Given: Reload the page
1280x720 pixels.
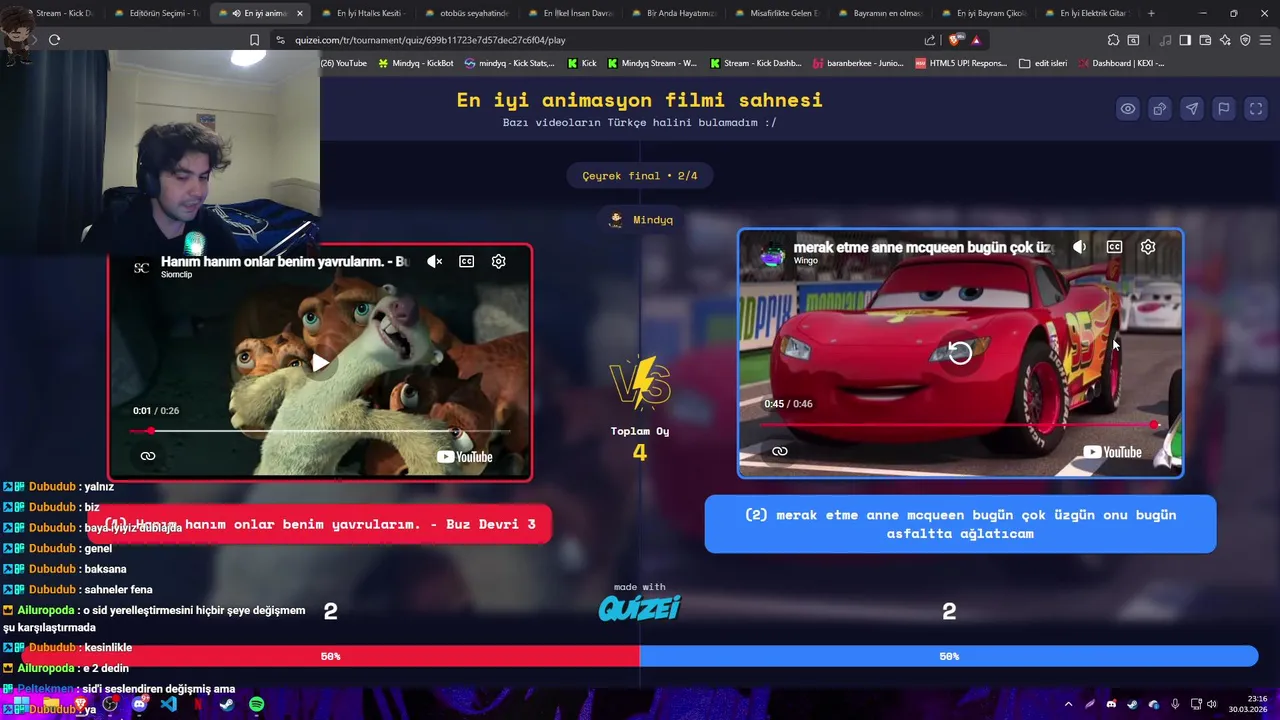Looking at the screenshot, I should [54, 40].
